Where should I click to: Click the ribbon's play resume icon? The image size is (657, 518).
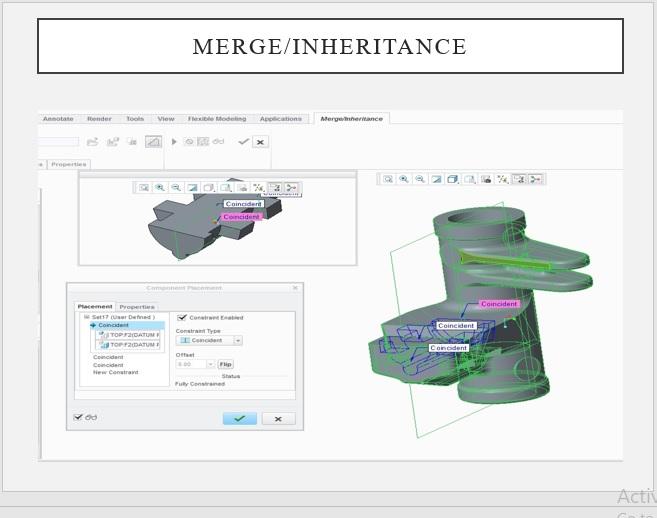[175, 142]
